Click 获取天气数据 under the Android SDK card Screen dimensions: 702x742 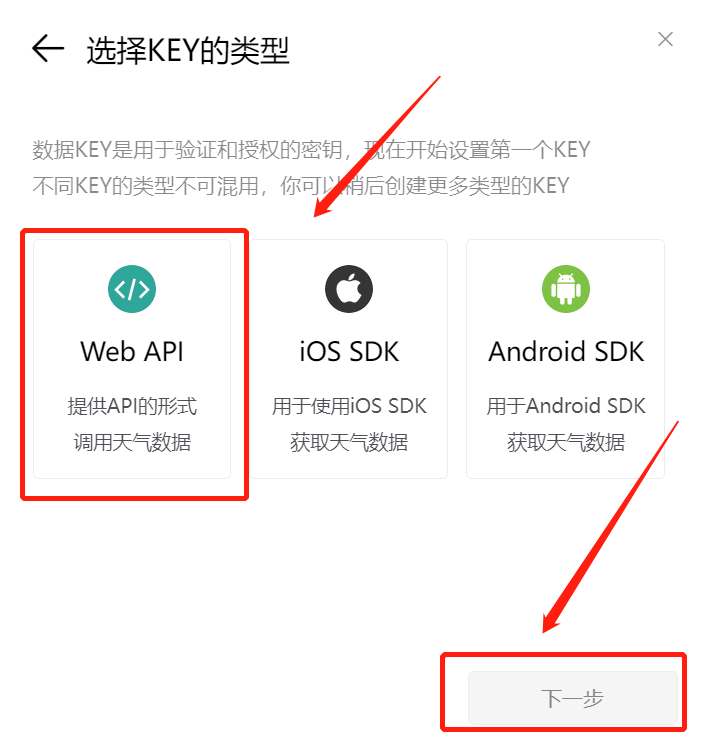566,442
